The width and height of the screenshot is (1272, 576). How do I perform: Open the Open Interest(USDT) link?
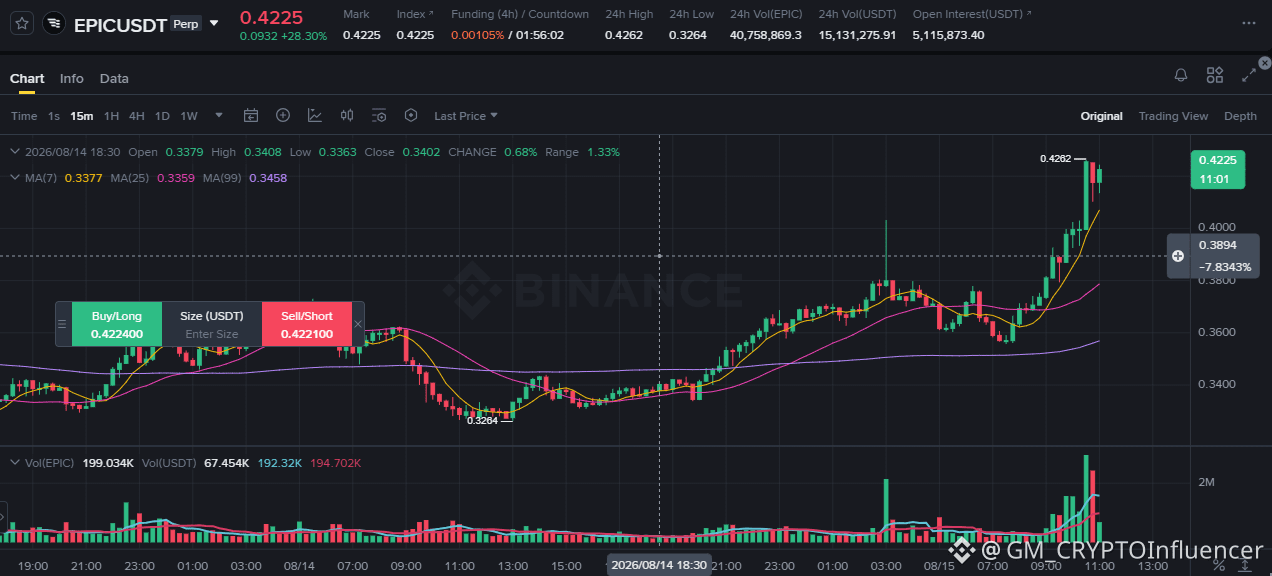972,14
